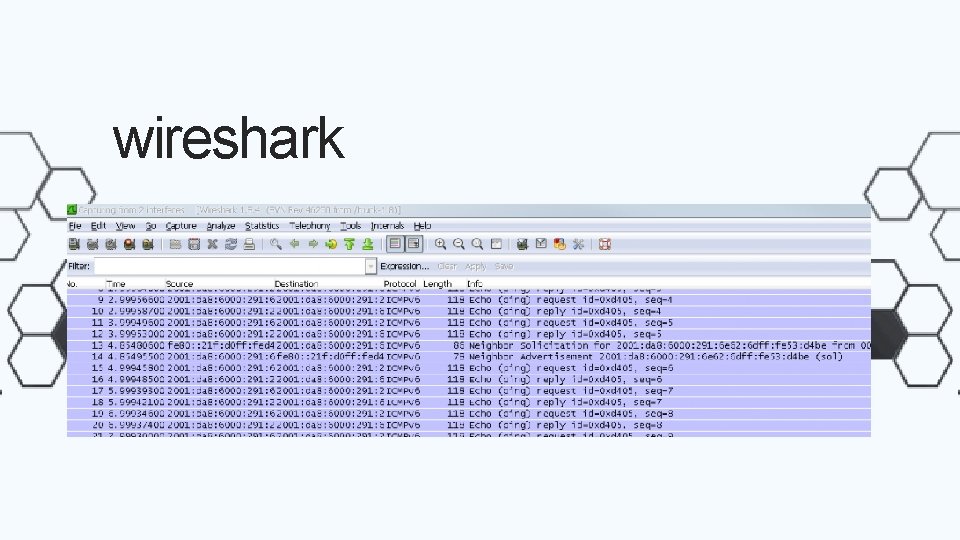Sort by the Length column header
This screenshot has width=960, height=540.
[438, 284]
